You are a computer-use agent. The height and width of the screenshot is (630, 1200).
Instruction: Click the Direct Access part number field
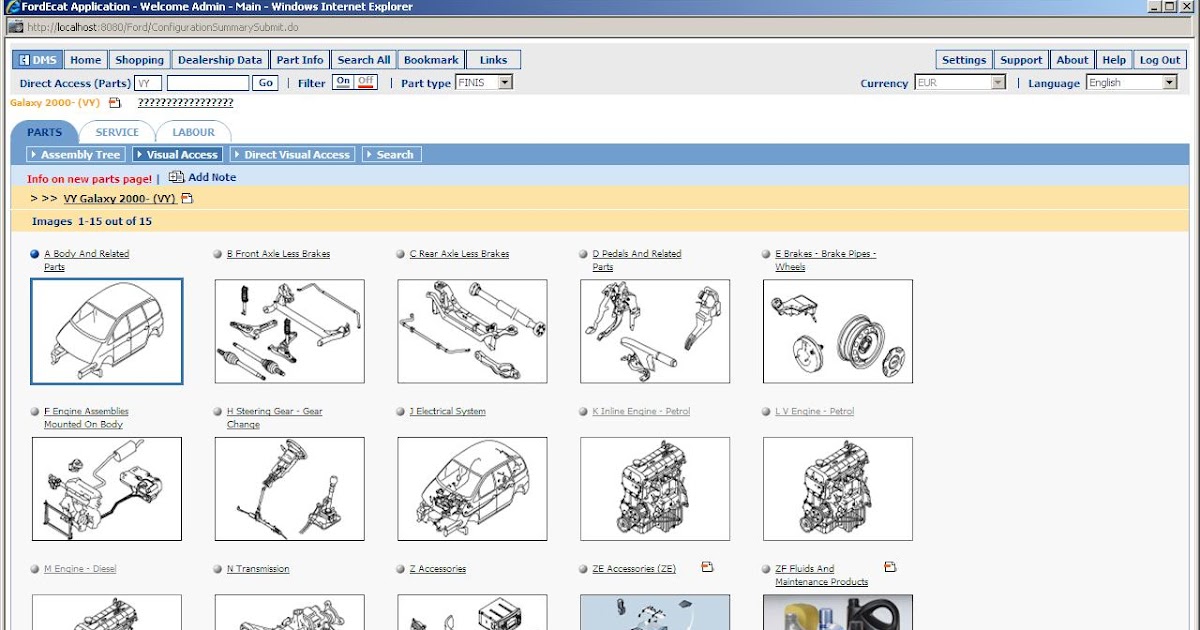click(x=208, y=83)
